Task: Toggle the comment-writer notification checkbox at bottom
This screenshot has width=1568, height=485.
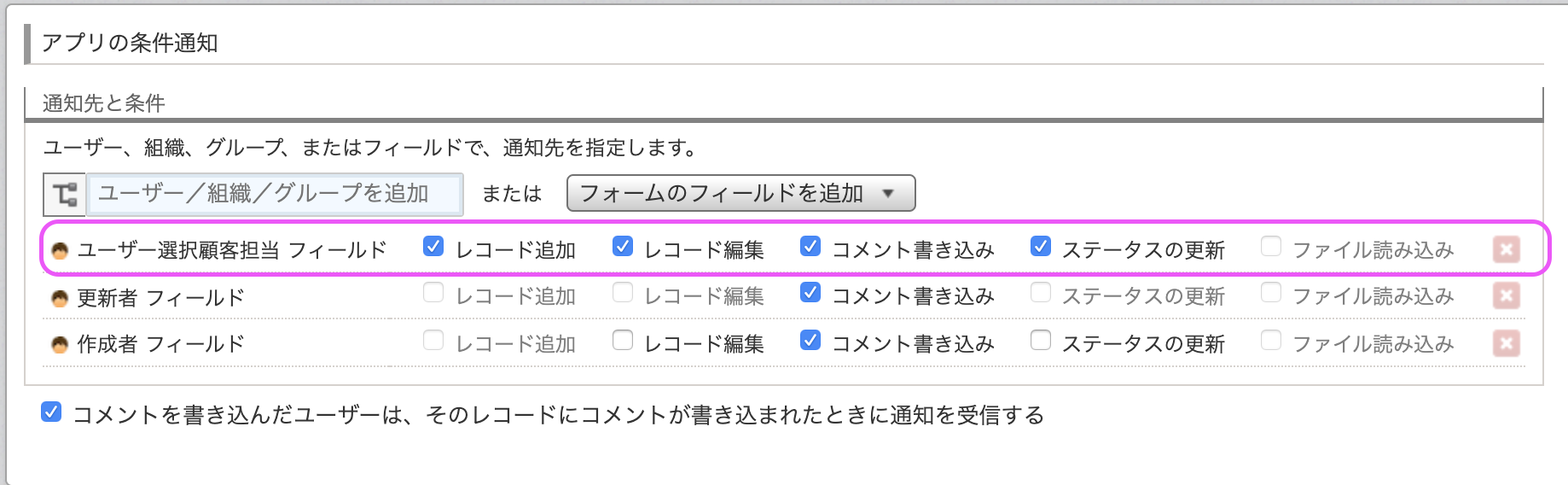Action: tap(51, 413)
